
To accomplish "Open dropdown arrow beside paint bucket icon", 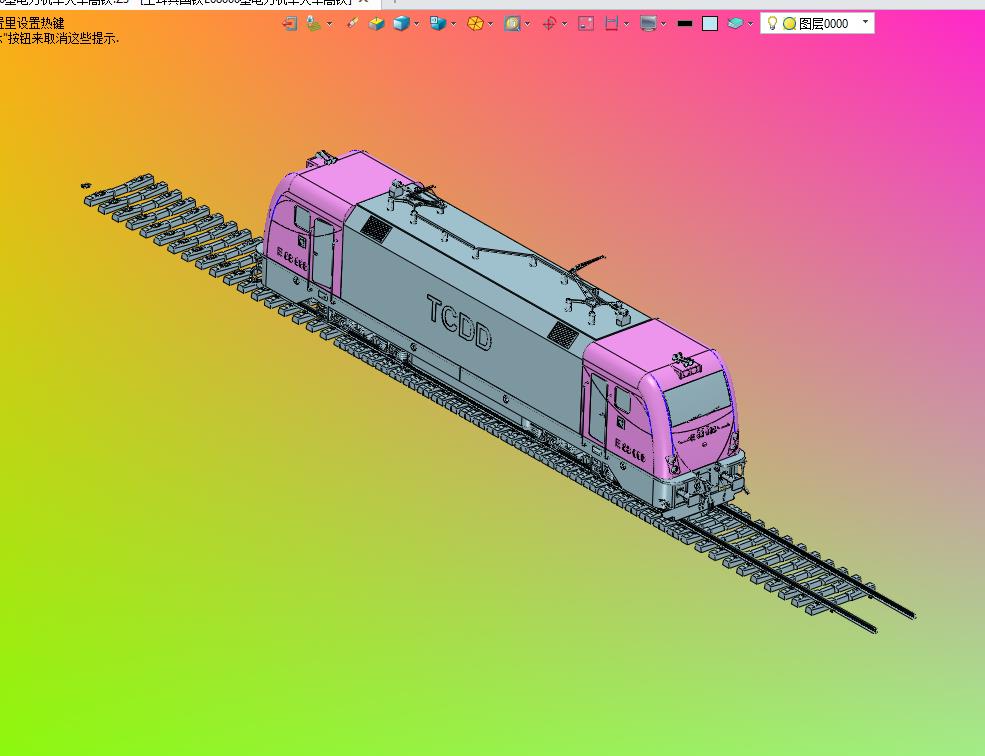I will point(329,24).
